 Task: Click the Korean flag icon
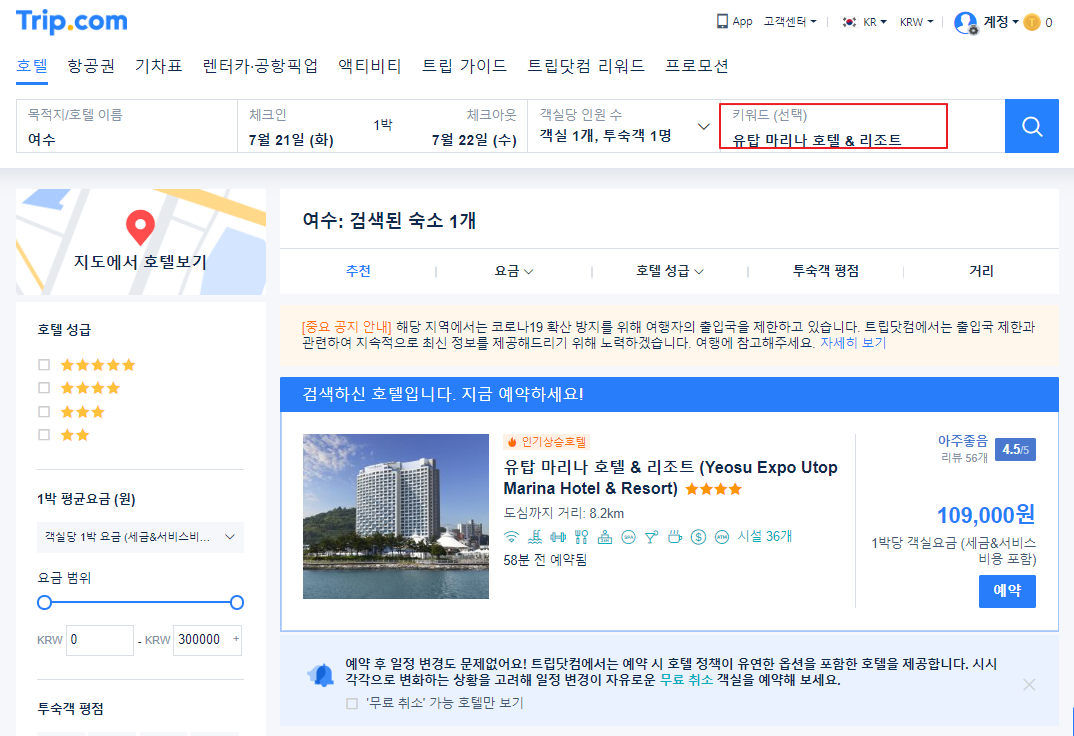pyautogui.click(x=849, y=22)
